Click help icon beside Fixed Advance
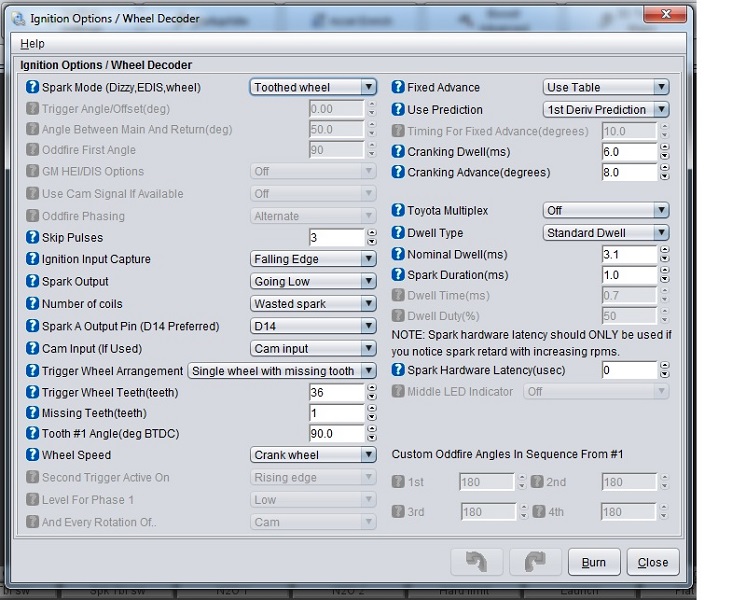 click(397, 87)
